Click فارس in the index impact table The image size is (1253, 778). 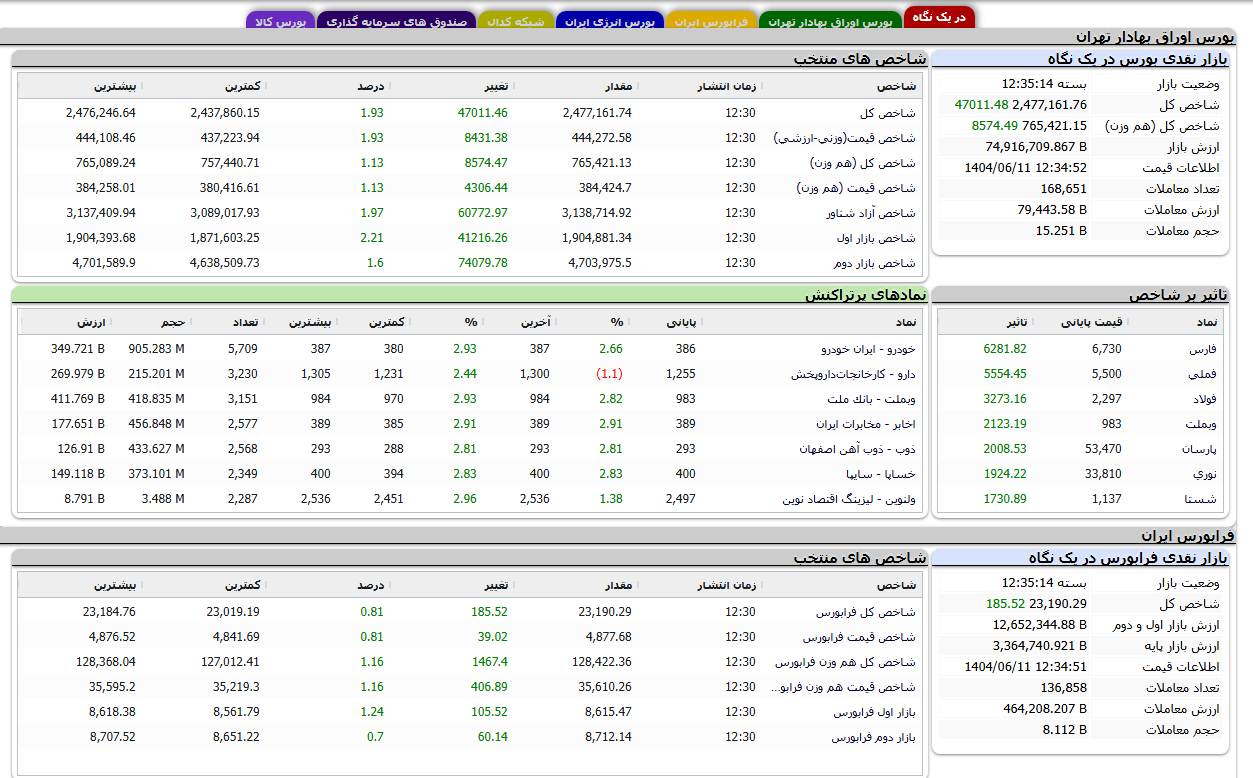tap(1204, 349)
